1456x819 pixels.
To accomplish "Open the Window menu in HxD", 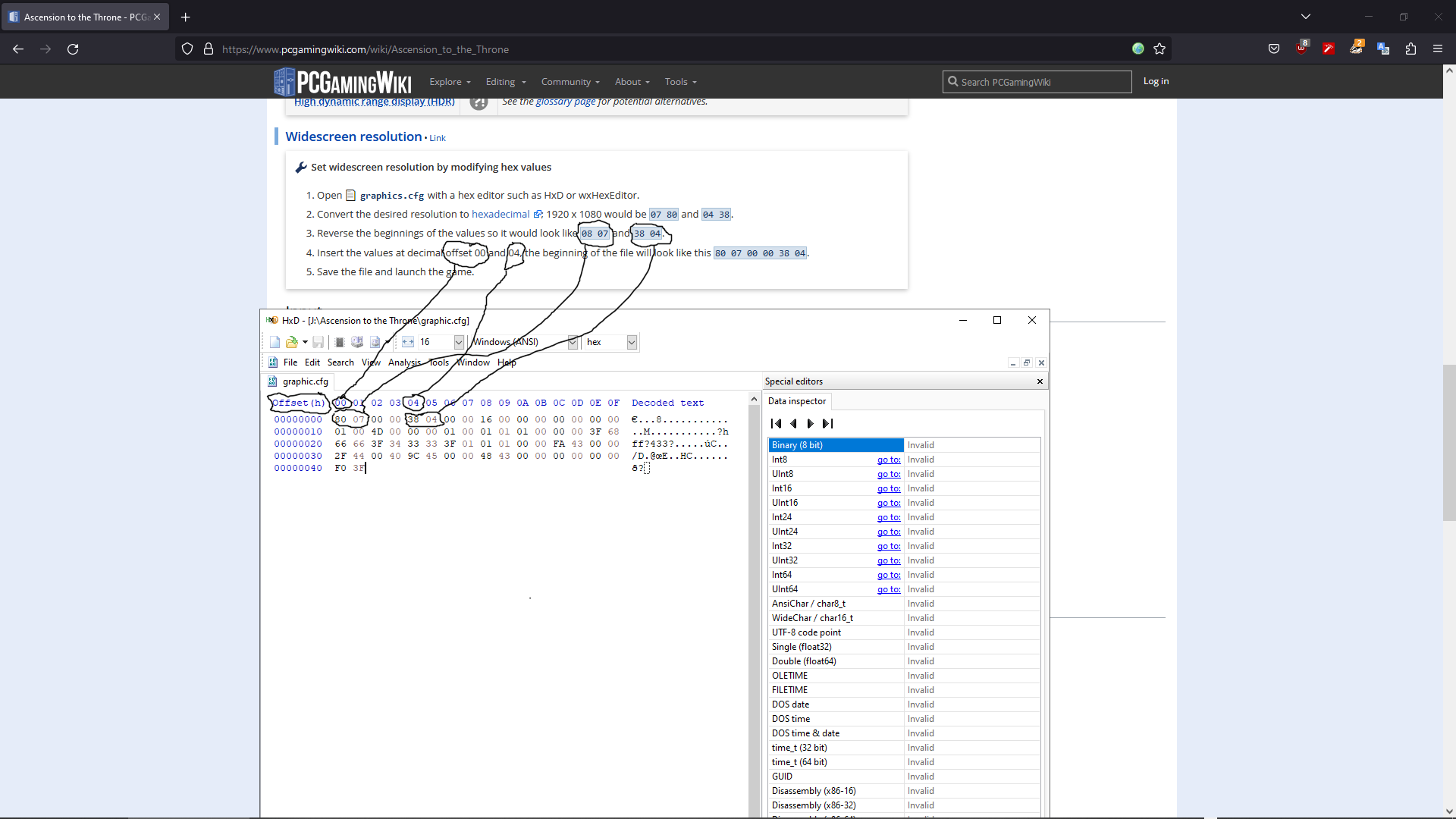I will [473, 362].
